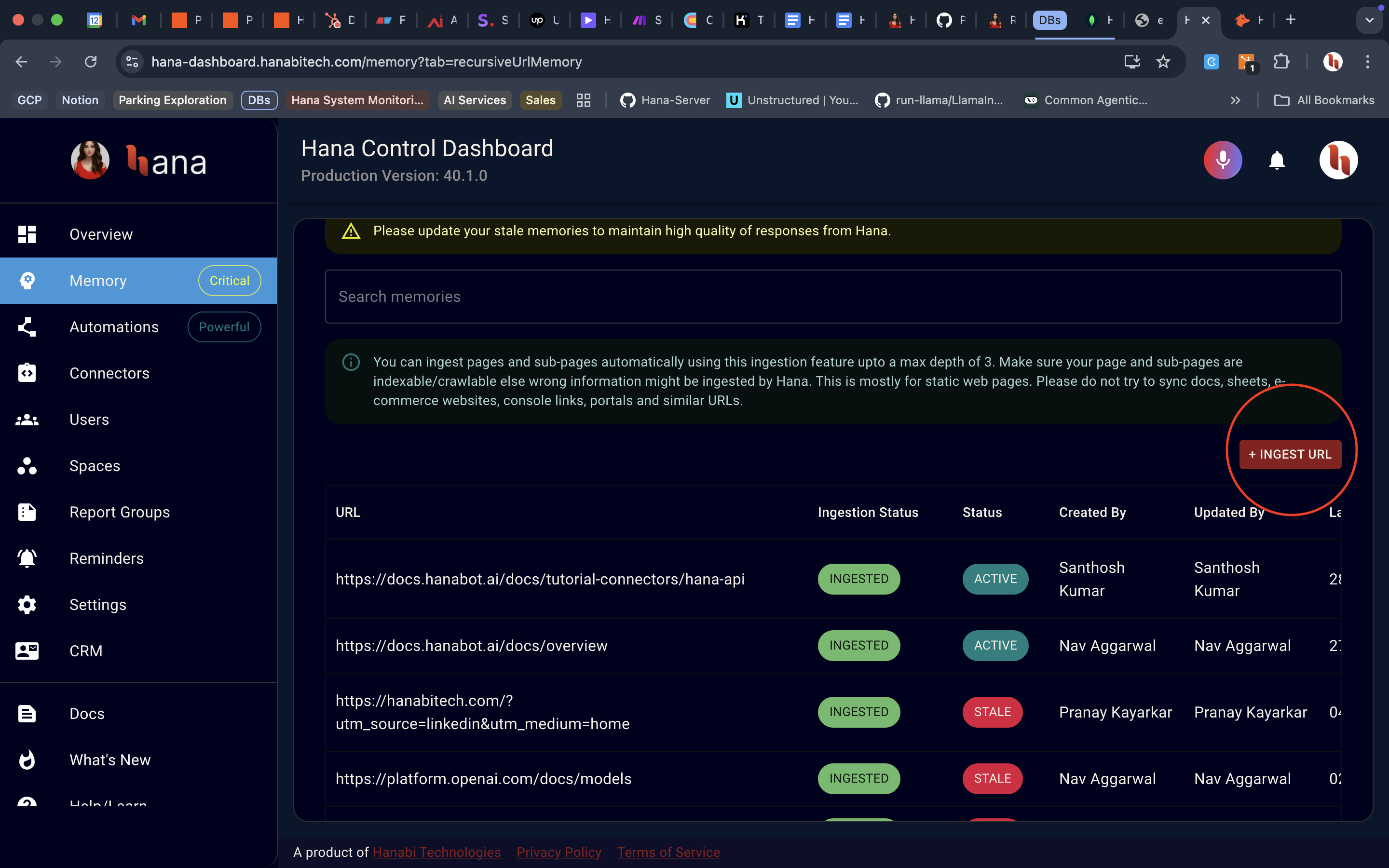Click the Search memories input field
Screen dimensions: 1389x868
pos(833,296)
